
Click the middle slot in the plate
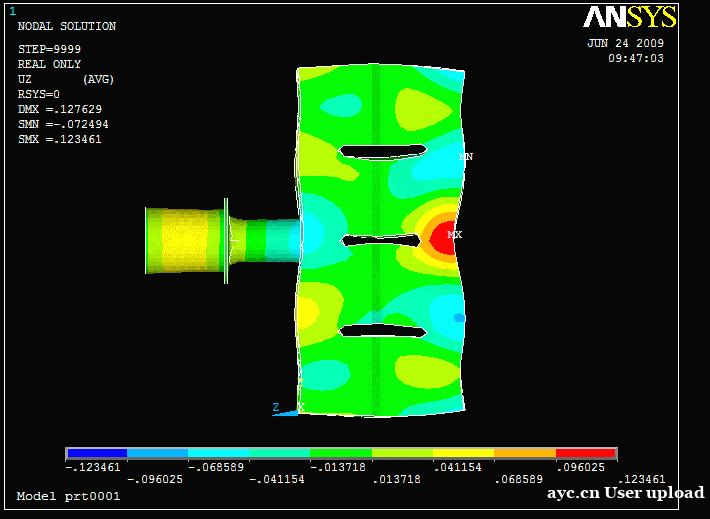point(380,240)
